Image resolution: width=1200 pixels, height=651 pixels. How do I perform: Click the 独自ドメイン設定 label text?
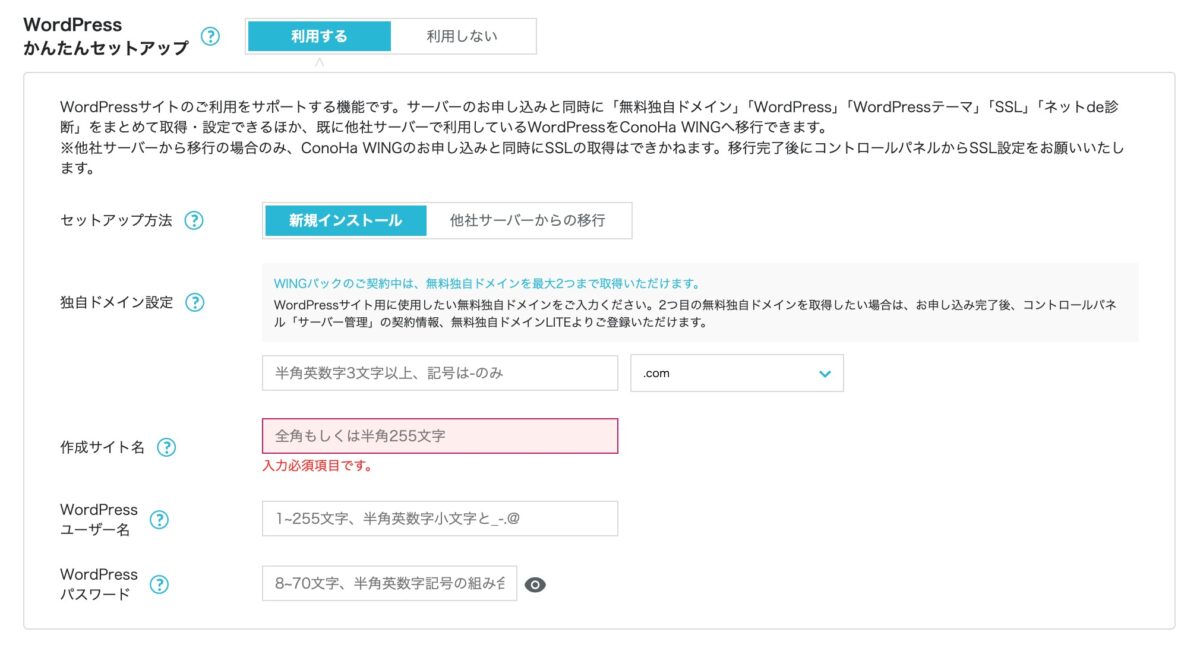pyautogui.click(x=117, y=302)
